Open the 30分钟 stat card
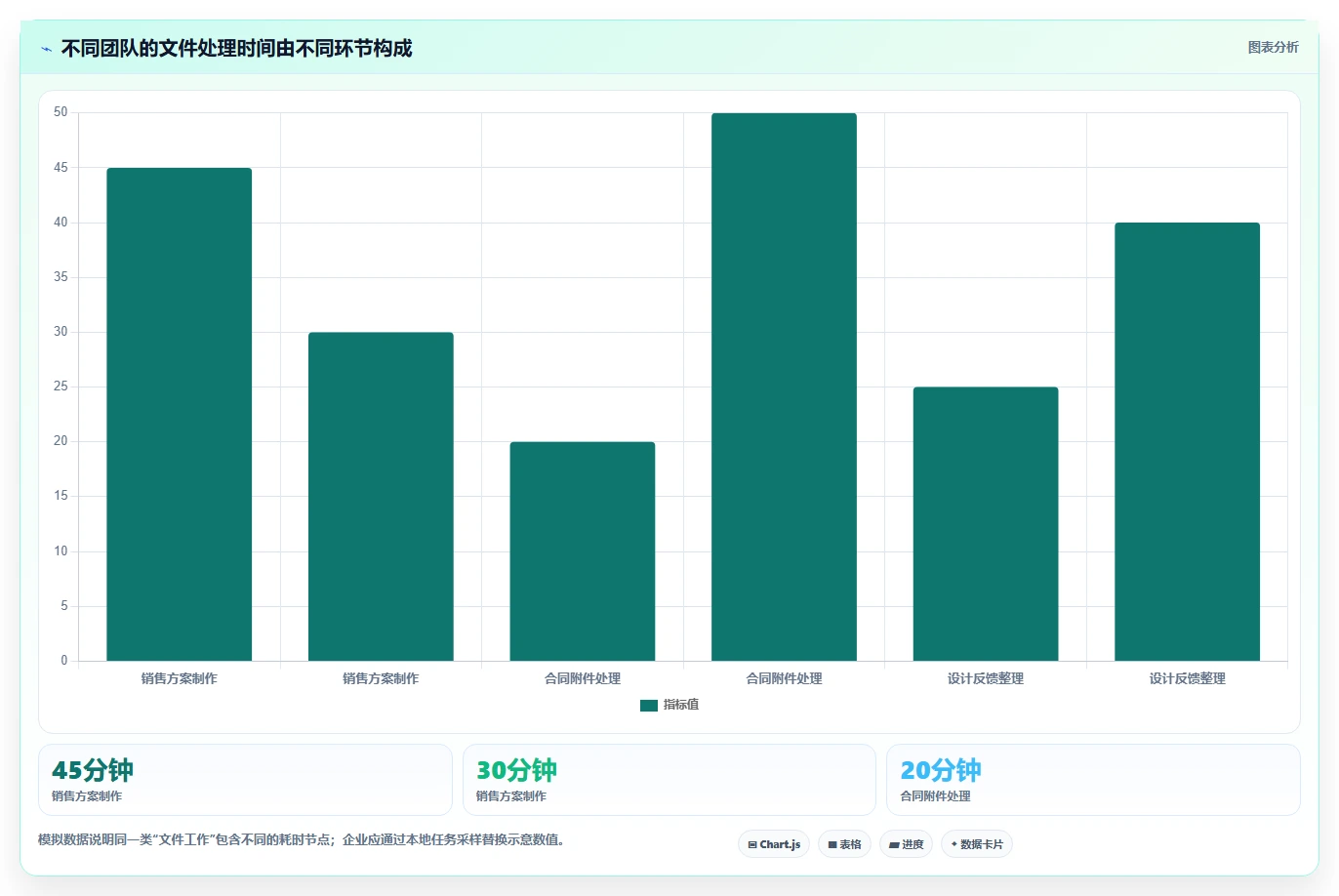 (x=669, y=780)
